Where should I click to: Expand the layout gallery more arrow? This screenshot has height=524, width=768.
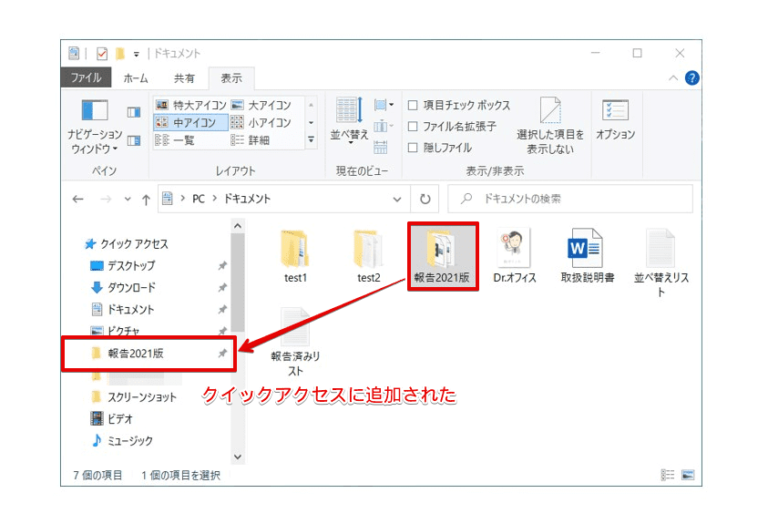[311, 140]
